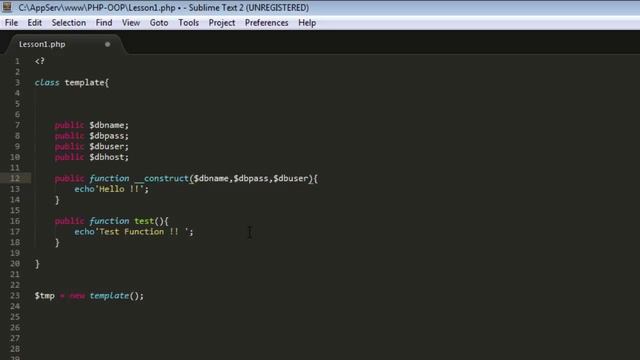Click the 'new' keyword on line 23
The width and height of the screenshot is (640, 360).
77,296
